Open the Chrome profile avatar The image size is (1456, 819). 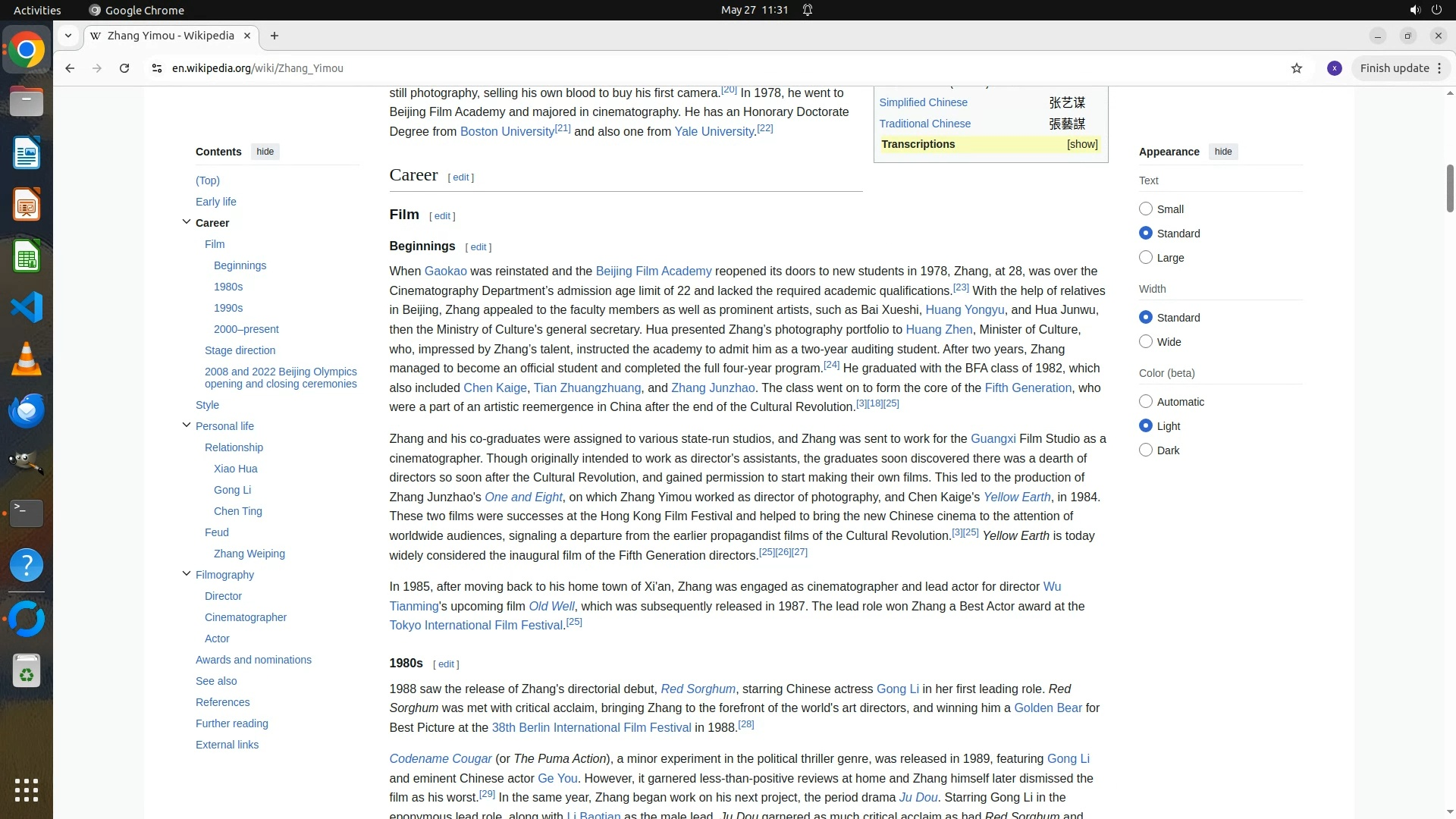1335,68
